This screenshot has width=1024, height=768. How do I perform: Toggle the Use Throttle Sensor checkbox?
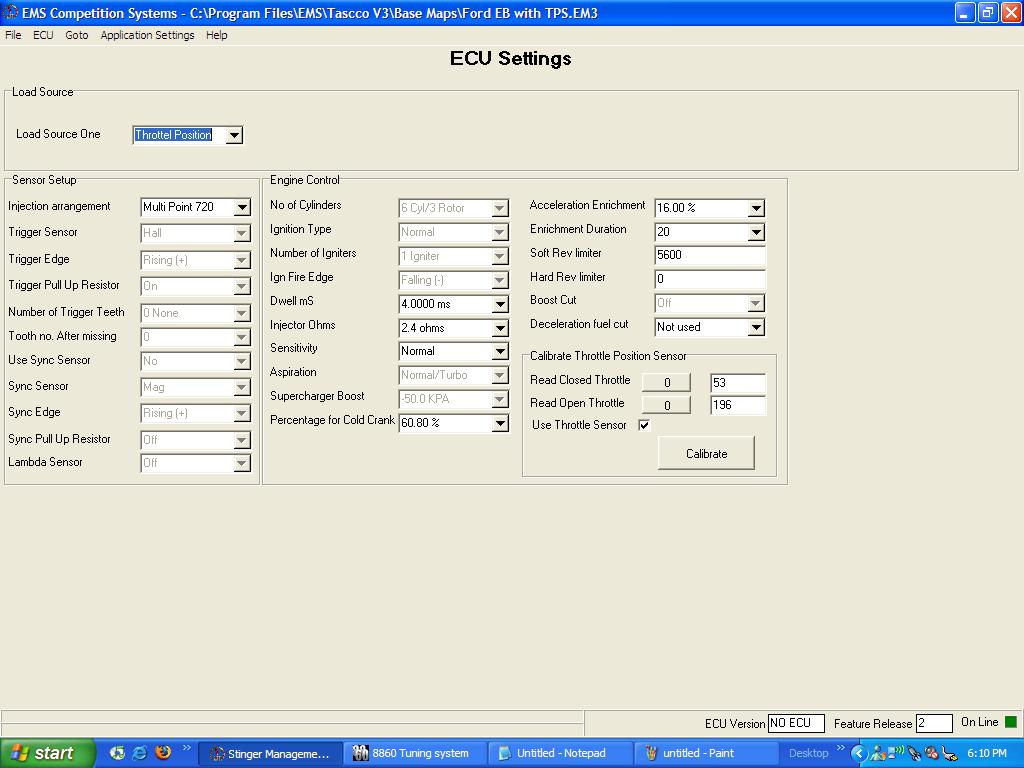tap(644, 425)
